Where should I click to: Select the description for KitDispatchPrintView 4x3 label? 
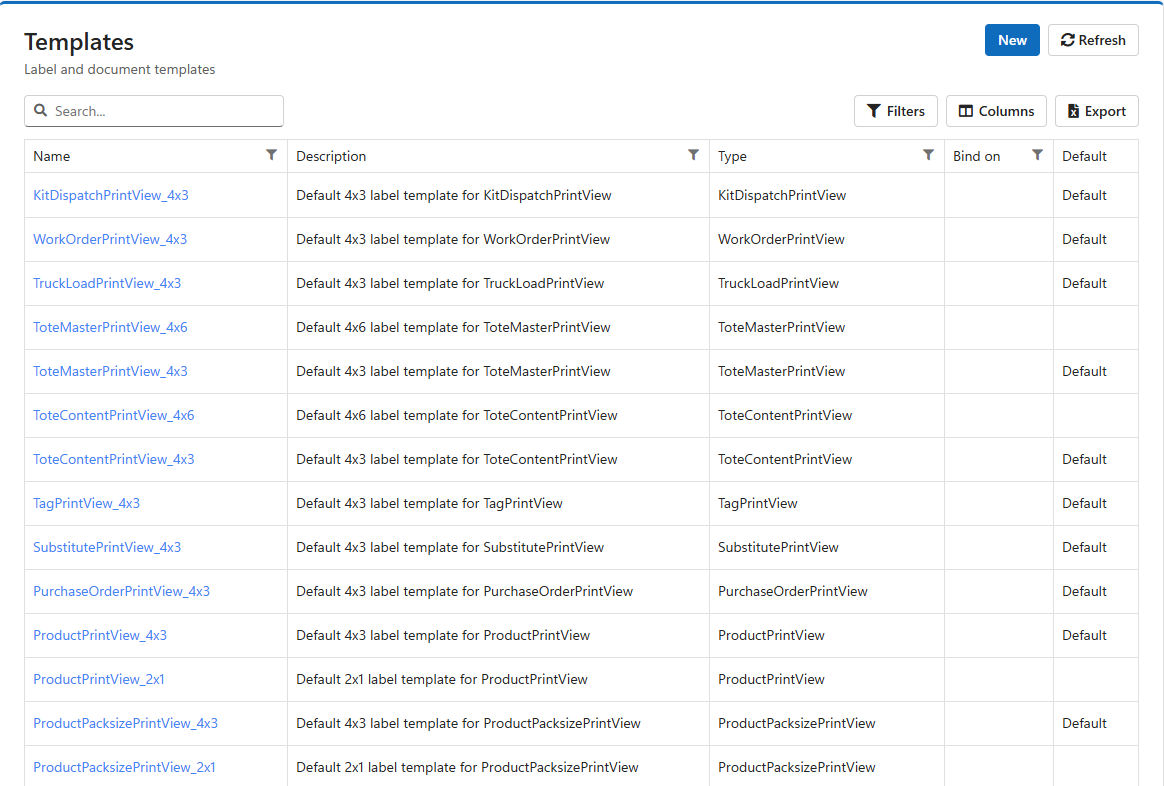tap(454, 195)
